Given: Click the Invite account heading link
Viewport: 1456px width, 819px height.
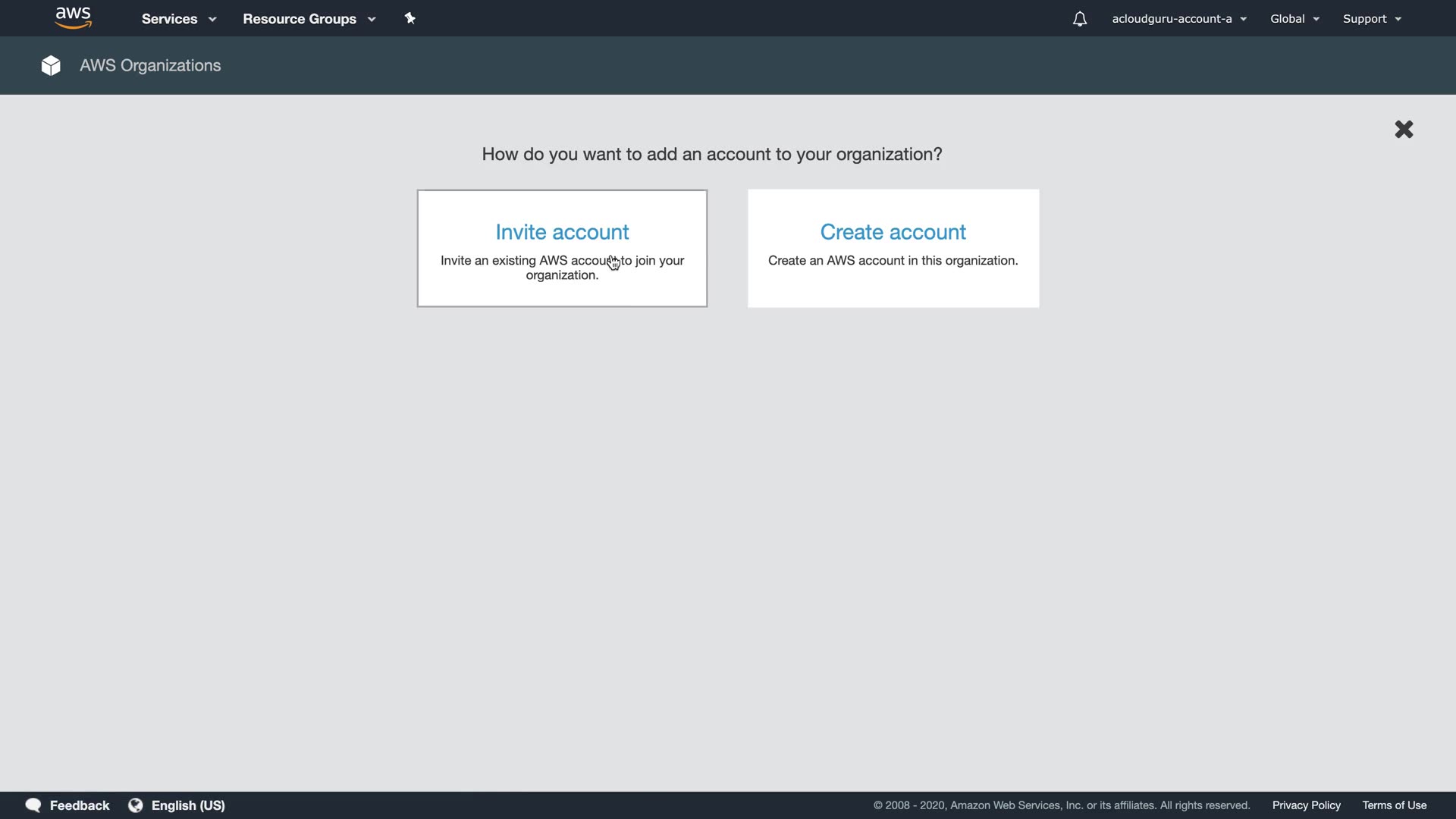Looking at the screenshot, I should click(562, 232).
